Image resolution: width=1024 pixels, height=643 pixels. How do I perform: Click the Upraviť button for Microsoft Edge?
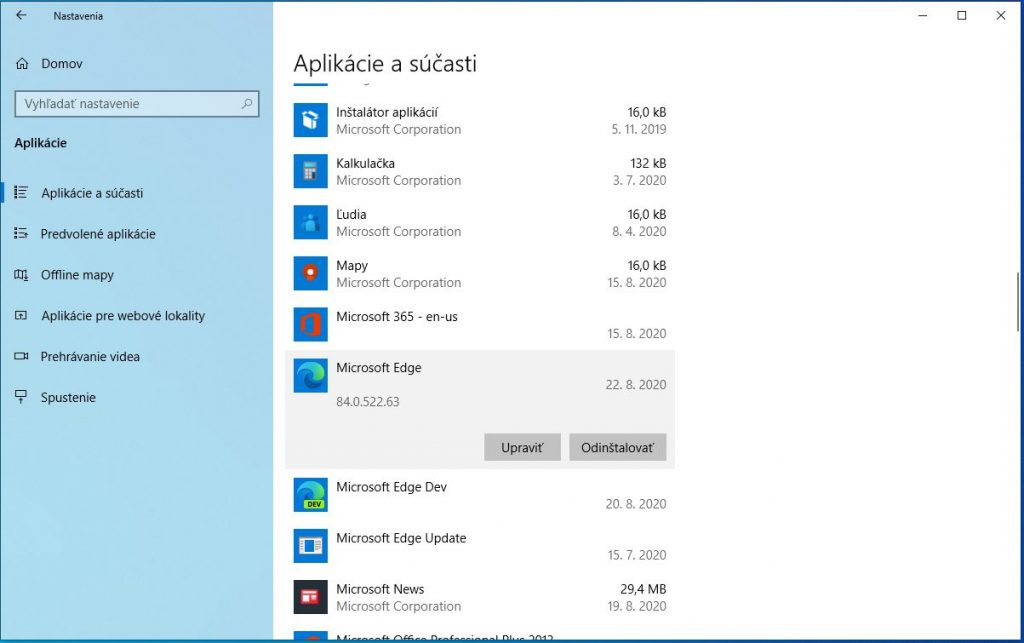[x=522, y=447]
